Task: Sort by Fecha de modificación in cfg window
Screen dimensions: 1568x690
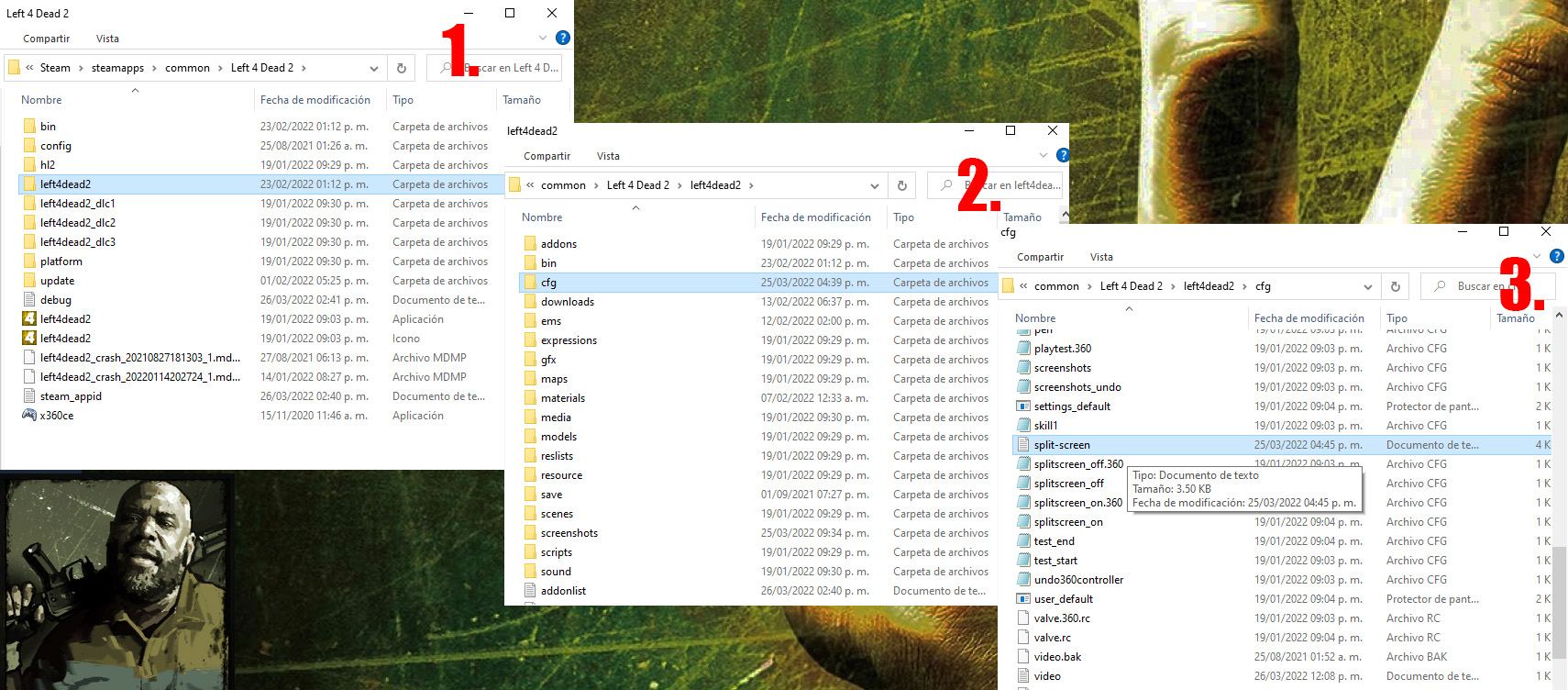Action: tap(1309, 318)
